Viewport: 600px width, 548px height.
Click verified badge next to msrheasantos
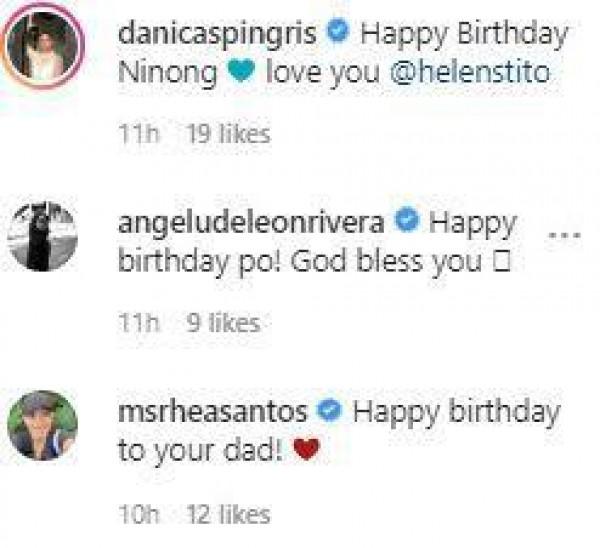tap(330, 410)
